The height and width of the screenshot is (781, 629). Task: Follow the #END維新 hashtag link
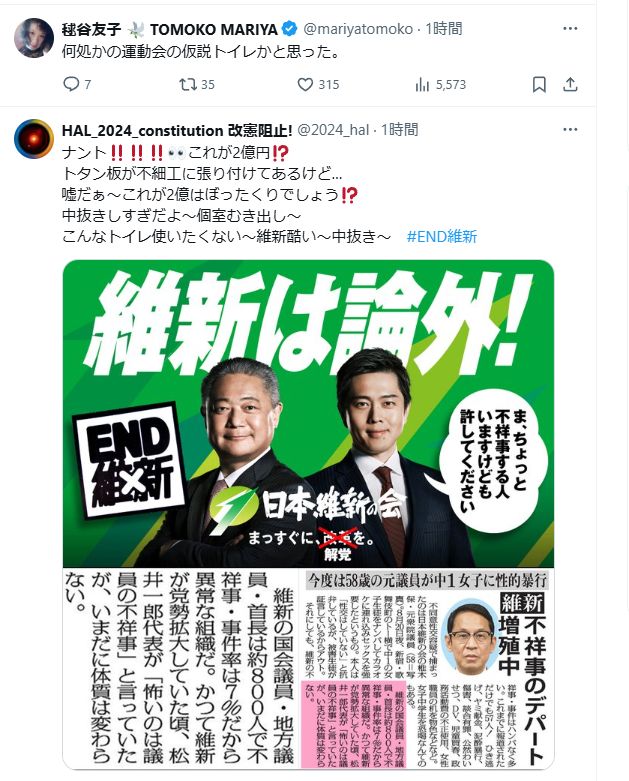tap(442, 236)
